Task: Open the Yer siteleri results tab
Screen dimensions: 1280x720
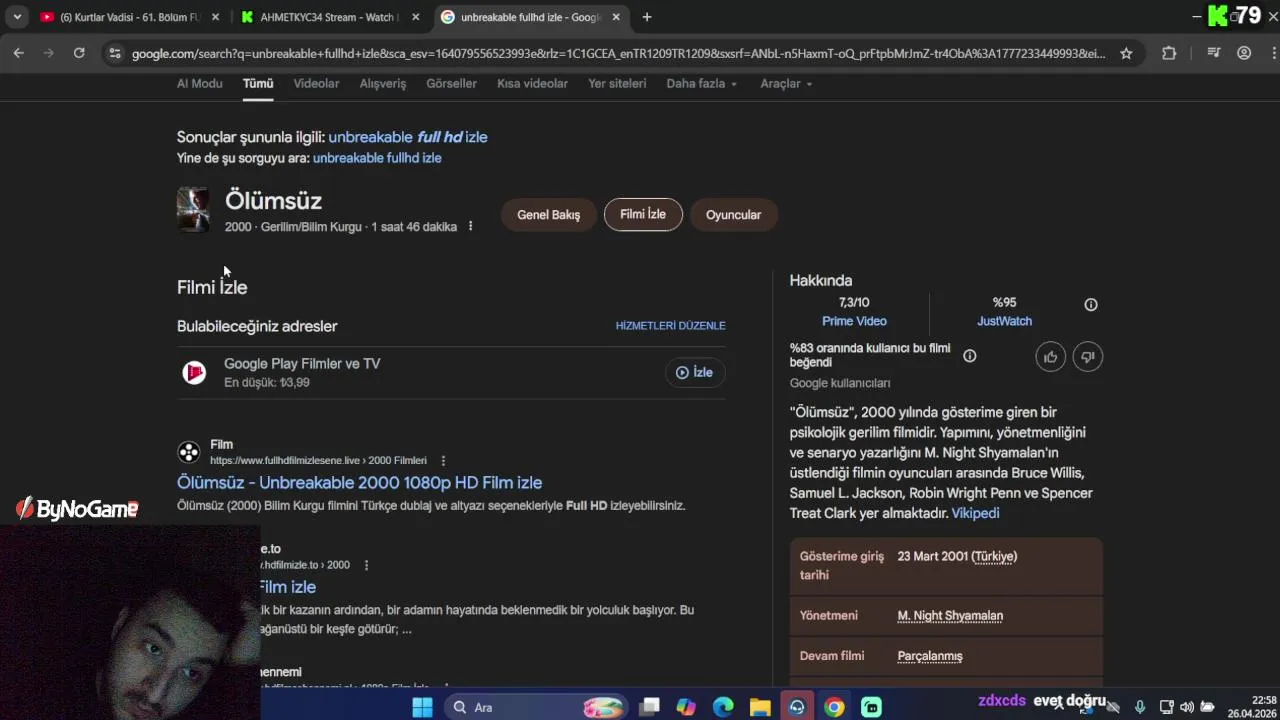Action: coord(617,83)
